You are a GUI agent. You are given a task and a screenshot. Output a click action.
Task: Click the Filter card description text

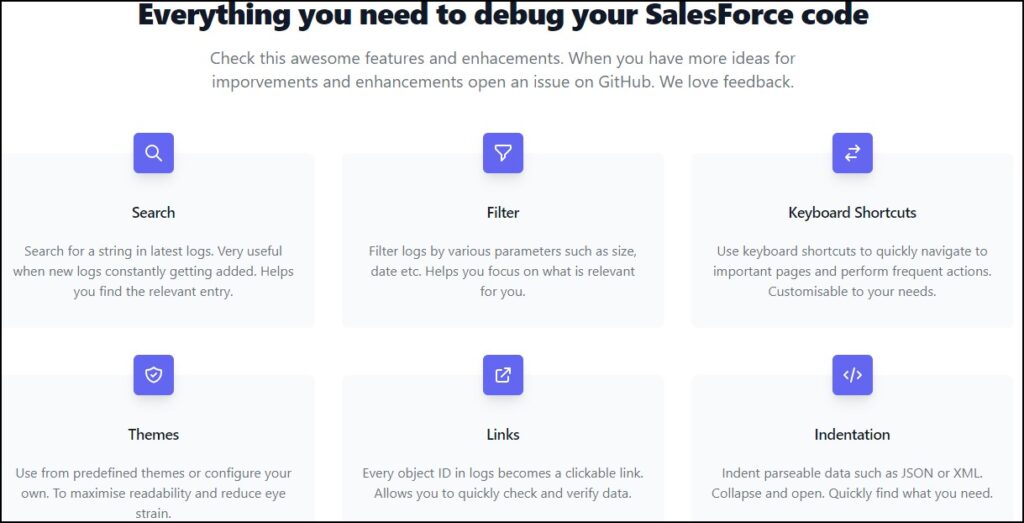[503, 272]
